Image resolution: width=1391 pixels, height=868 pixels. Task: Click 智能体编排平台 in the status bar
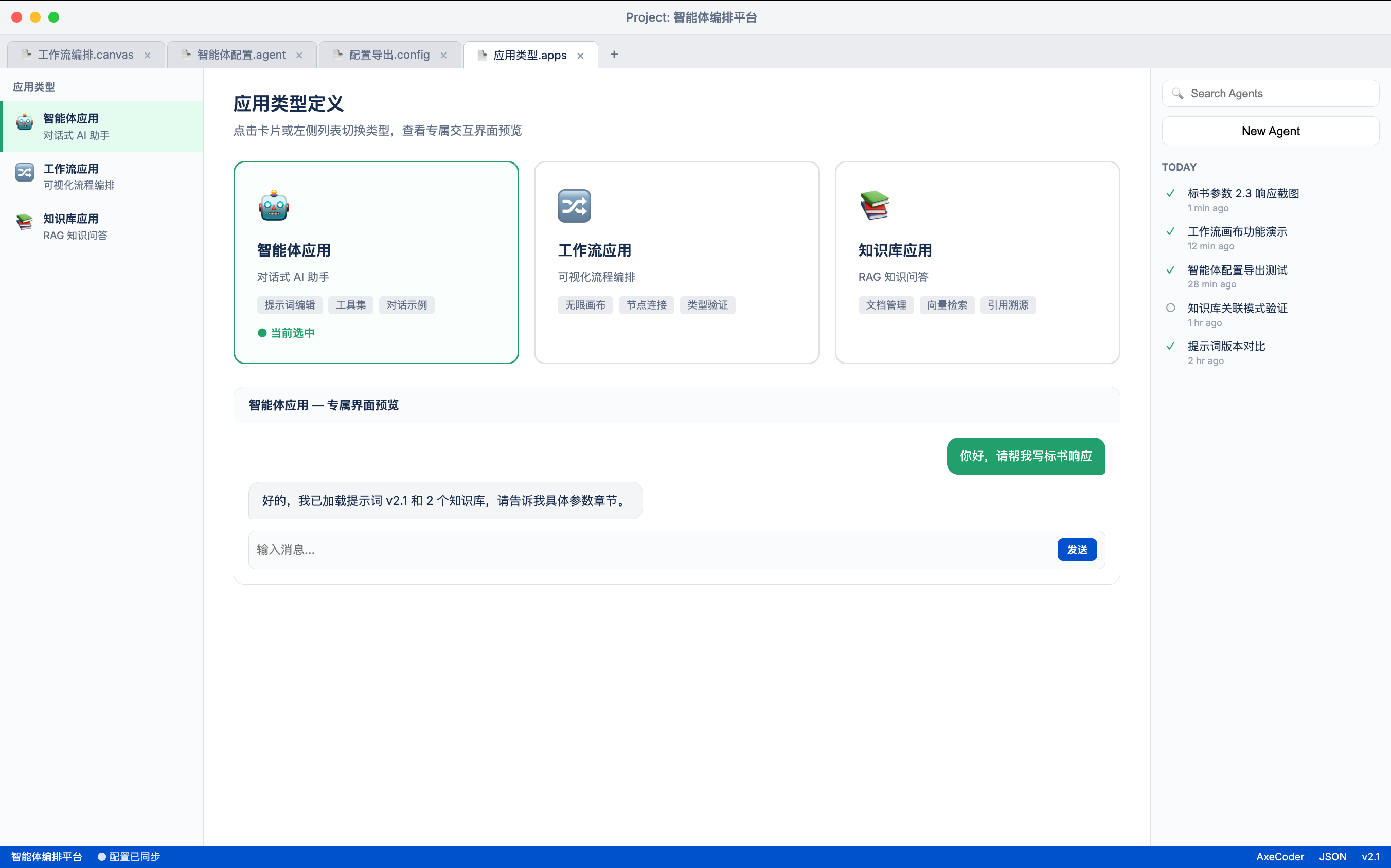(x=46, y=857)
